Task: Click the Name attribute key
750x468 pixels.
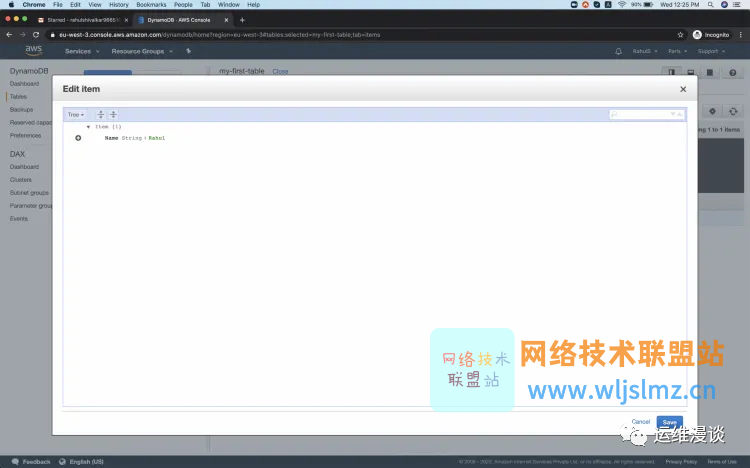Action: tap(111, 138)
